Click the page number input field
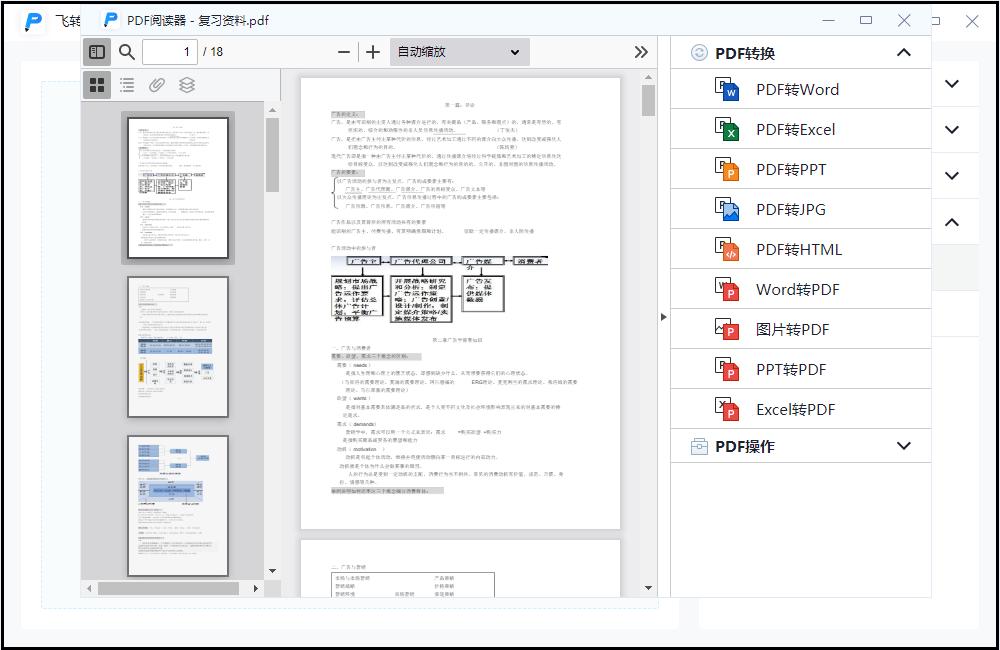Image resolution: width=1000 pixels, height=650 pixels. pyautogui.click(x=170, y=52)
